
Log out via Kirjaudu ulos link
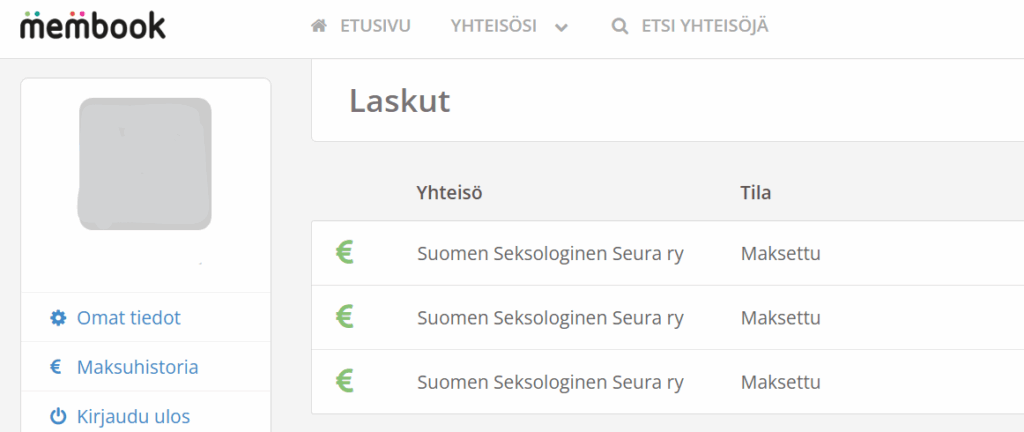pyautogui.click(x=133, y=416)
